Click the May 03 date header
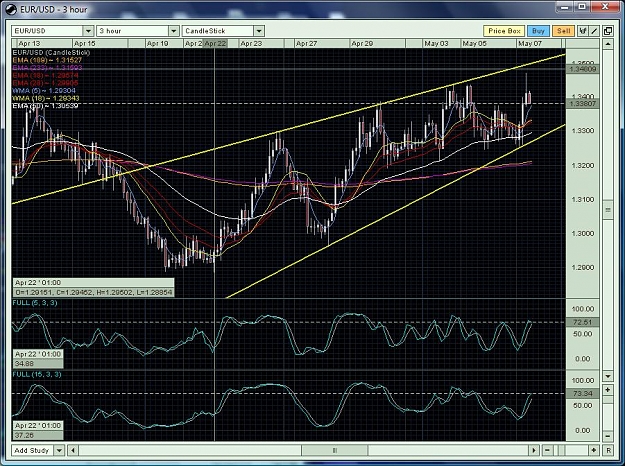This screenshot has height=466, width=625. pyautogui.click(x=436, y=43)
